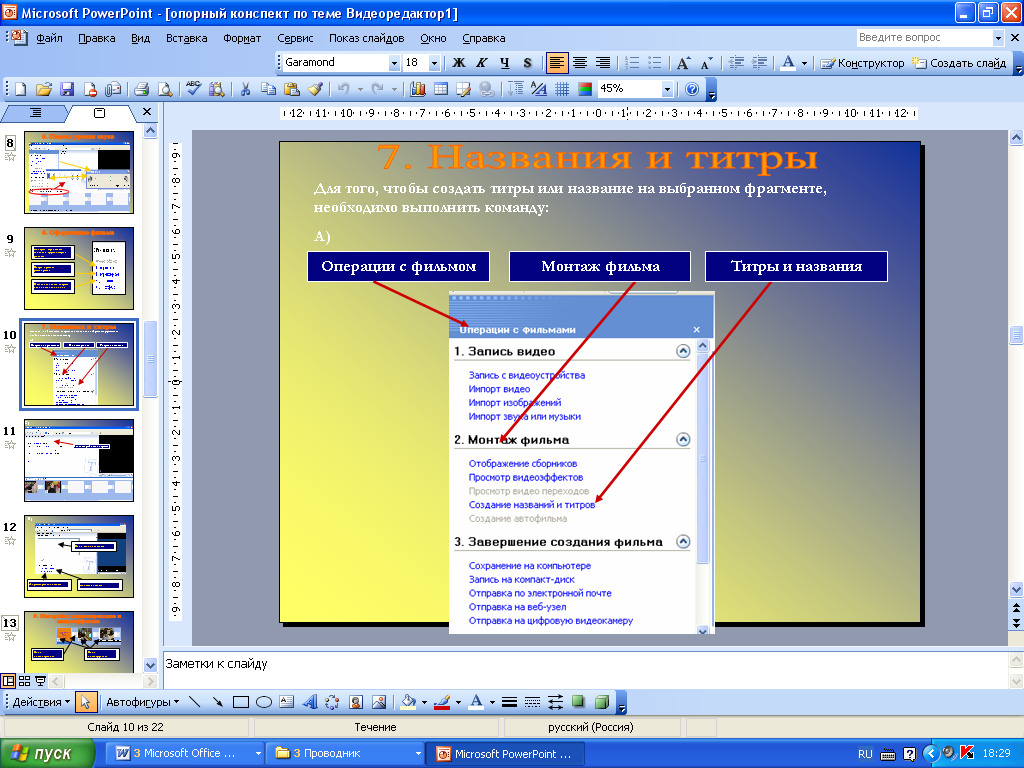Toggle text shadow (S) formatting
1024x768 pixels.
528,63
